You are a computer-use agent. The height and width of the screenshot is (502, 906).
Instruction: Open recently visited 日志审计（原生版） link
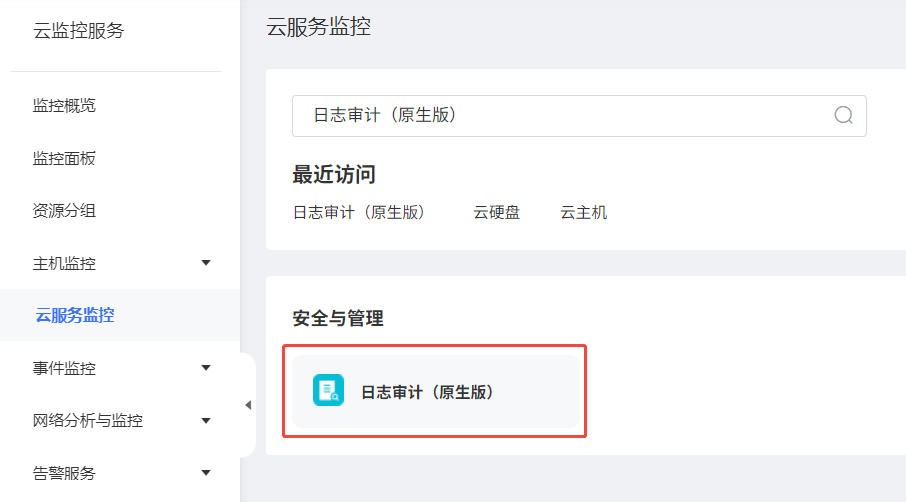(x=359, y=213)
